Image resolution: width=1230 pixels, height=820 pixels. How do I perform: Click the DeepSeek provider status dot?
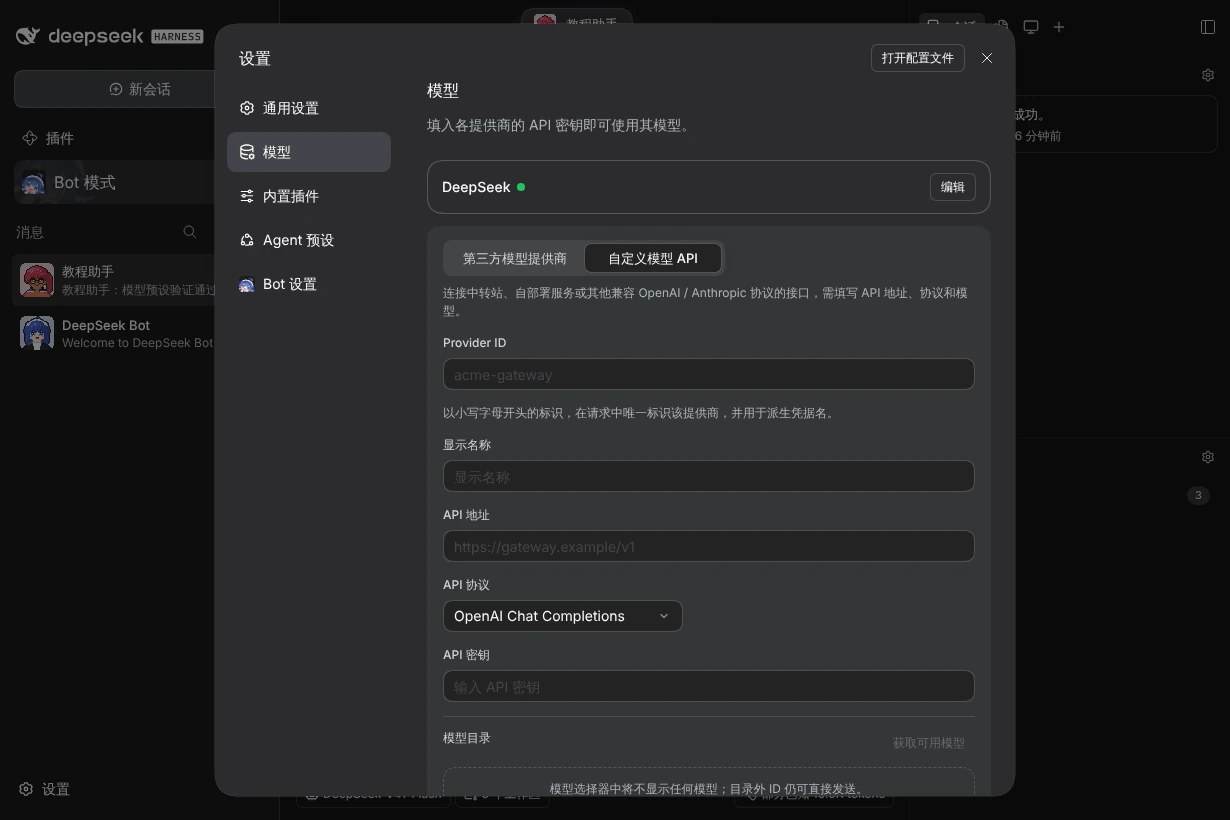[521, 187]
